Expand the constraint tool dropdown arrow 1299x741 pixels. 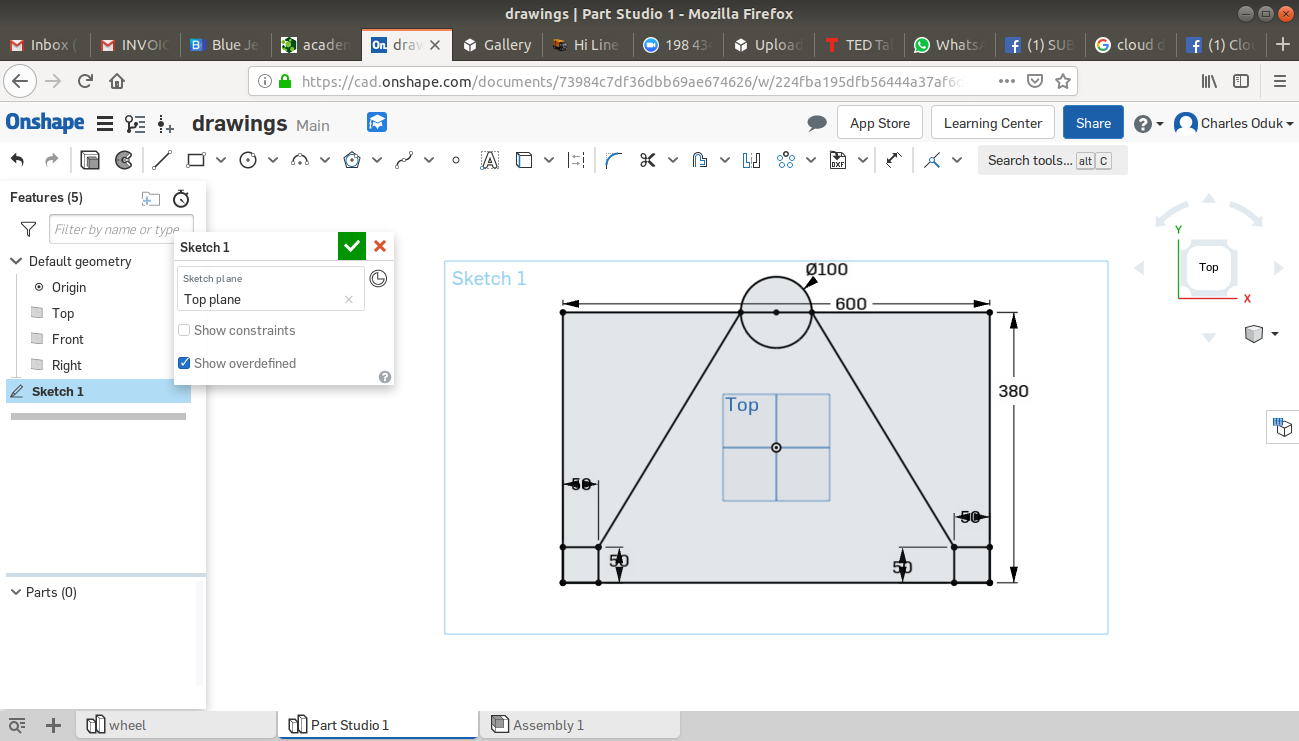coord(957,160)
